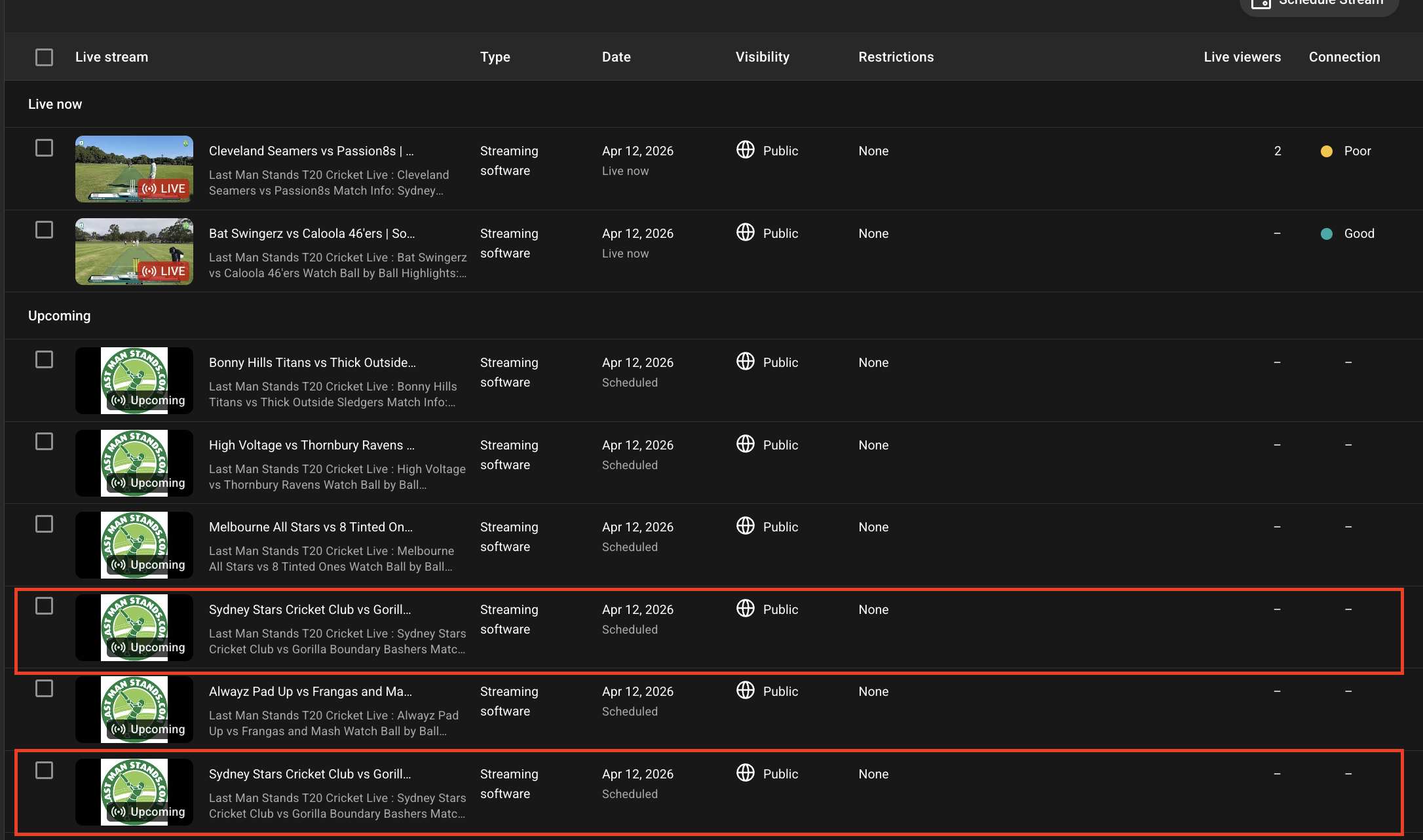The width and height of the screenshot is (1423, 840).
Task: Open Melbourne All Stars vs 8 Tinted title
Action: [x=311, y=527]
